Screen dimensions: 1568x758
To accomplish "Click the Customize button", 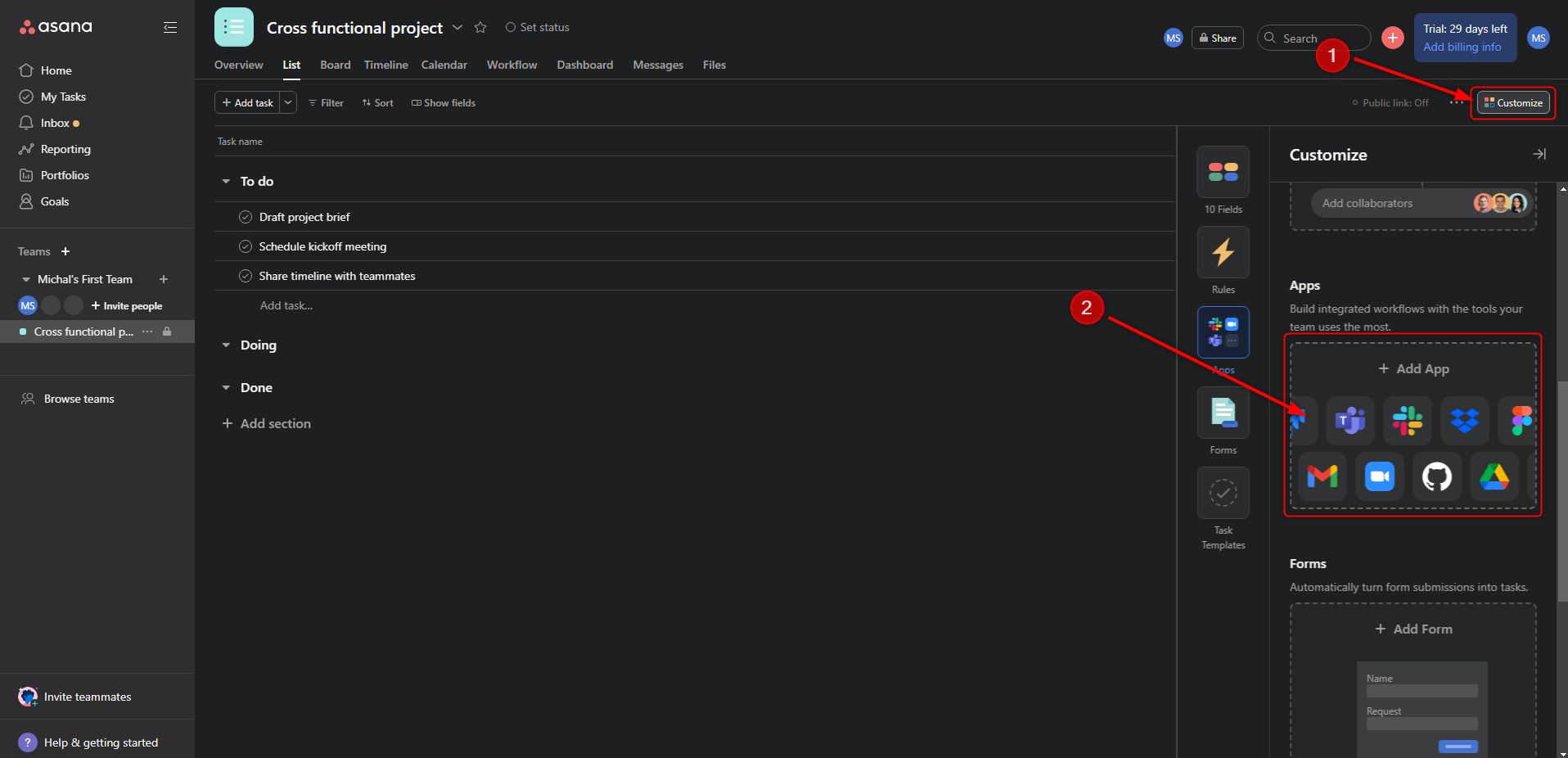I will (1513, 103).
